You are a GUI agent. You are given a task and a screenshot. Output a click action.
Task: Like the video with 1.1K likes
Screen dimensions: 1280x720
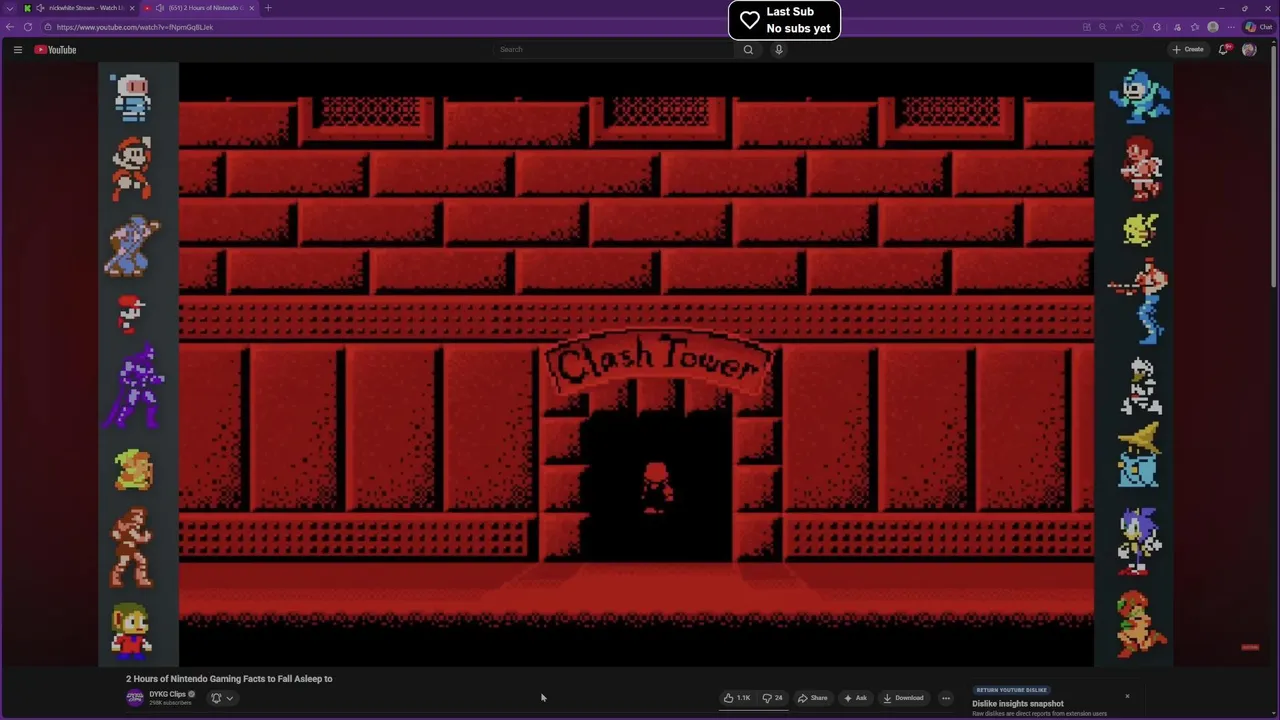738,698
